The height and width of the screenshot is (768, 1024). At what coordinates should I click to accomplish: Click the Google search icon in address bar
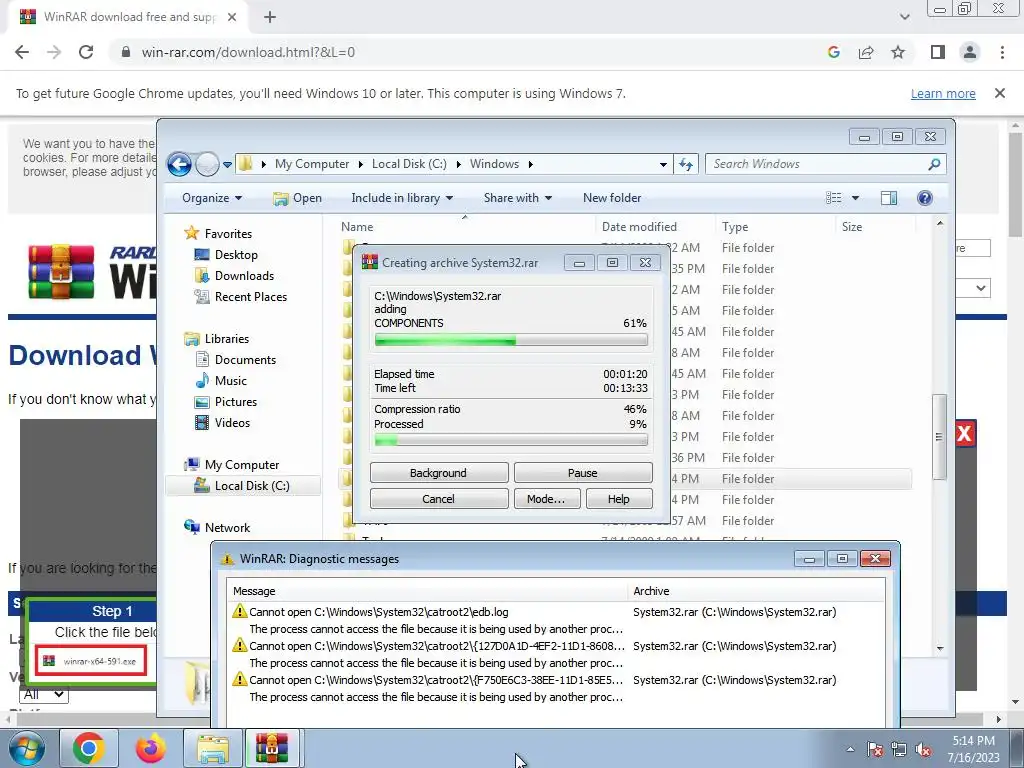(833, 52)
